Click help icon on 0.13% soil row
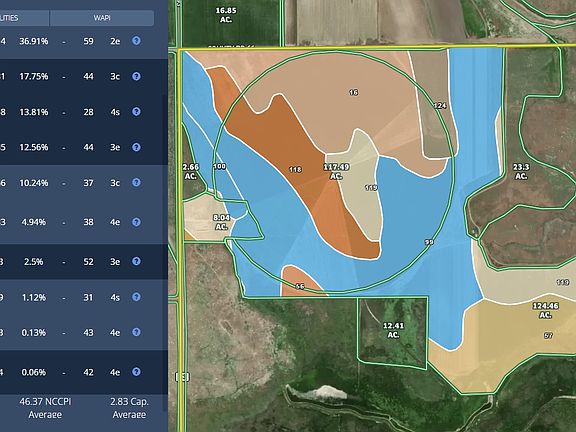The image size is (576, 432). pos(136,332)
